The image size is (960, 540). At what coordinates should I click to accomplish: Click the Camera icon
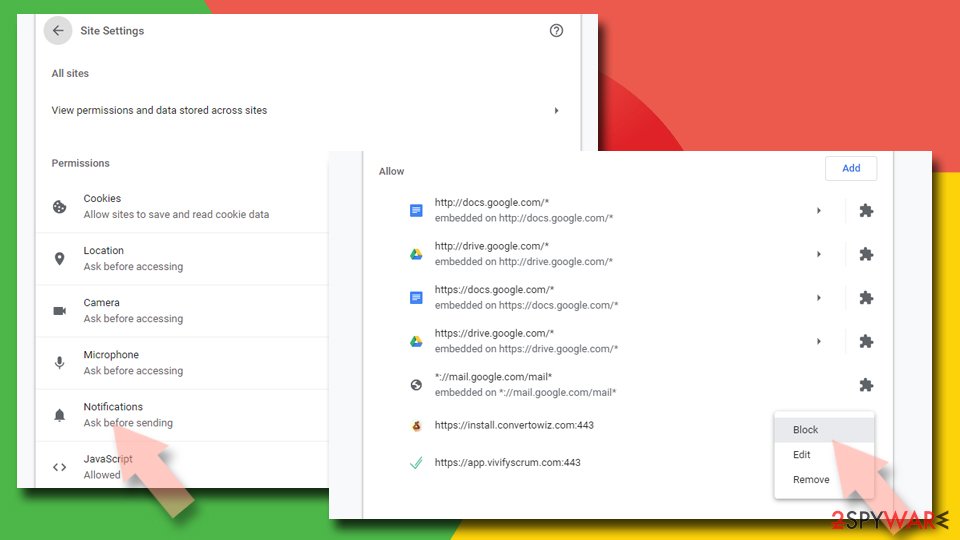[x=59, y=311]
